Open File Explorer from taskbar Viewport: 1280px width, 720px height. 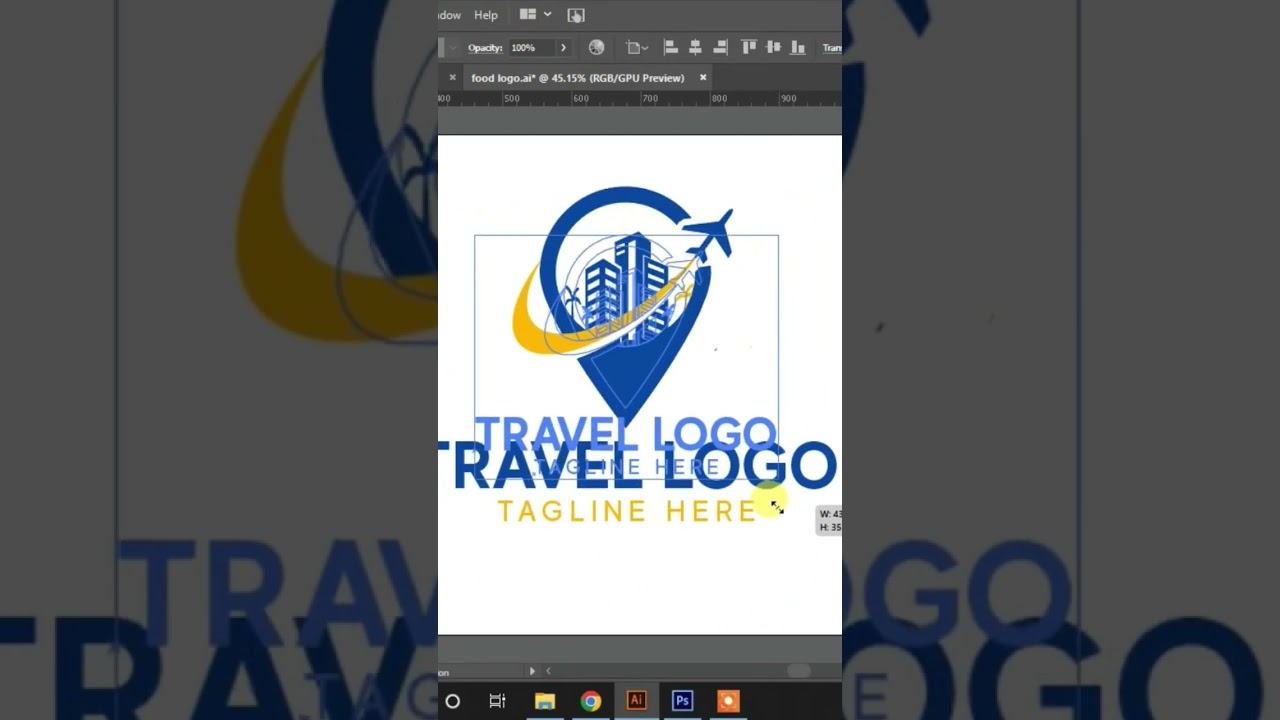click(x=545, y=701)
